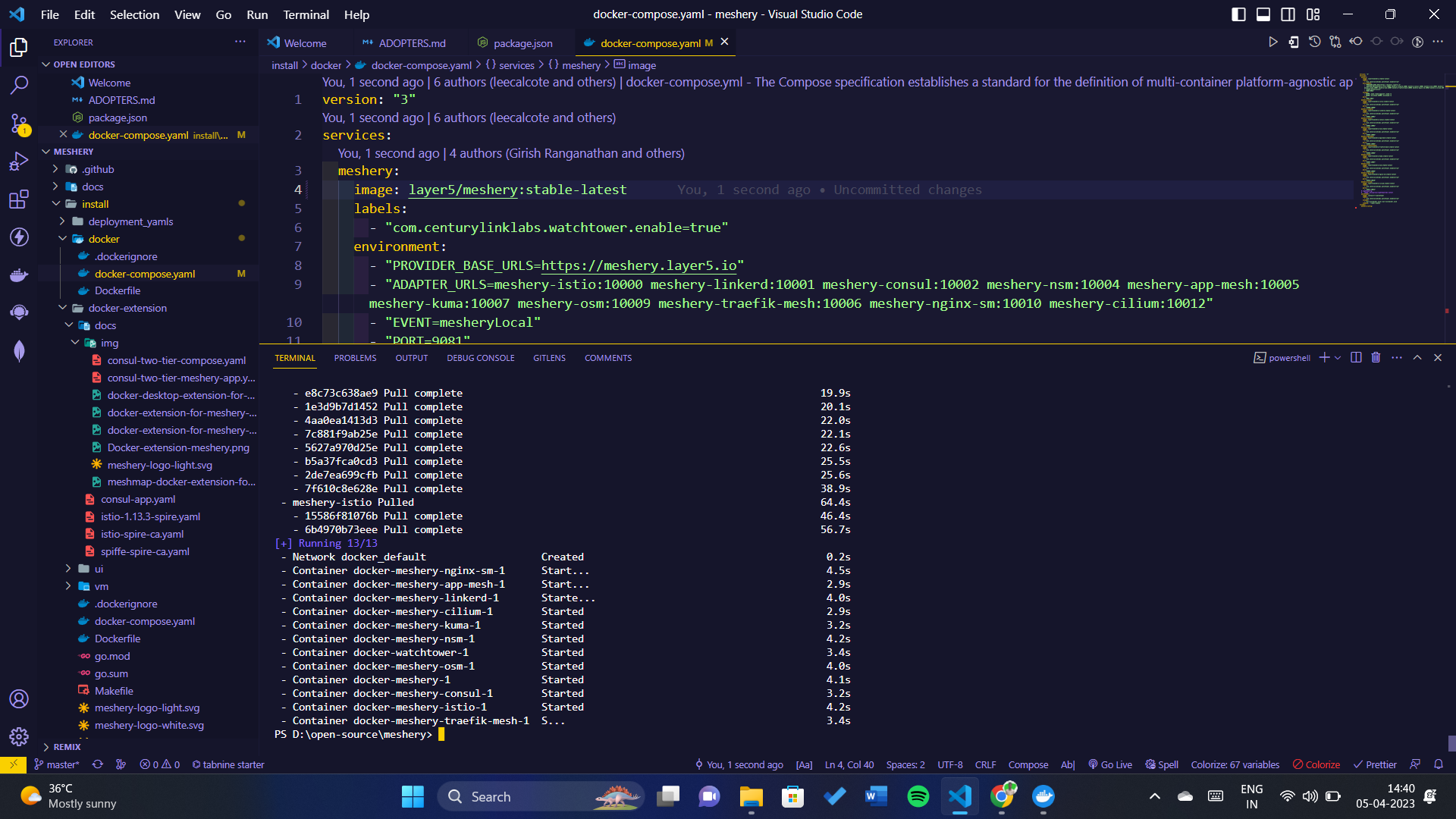Open the Terminal menu

click(305, 14)
